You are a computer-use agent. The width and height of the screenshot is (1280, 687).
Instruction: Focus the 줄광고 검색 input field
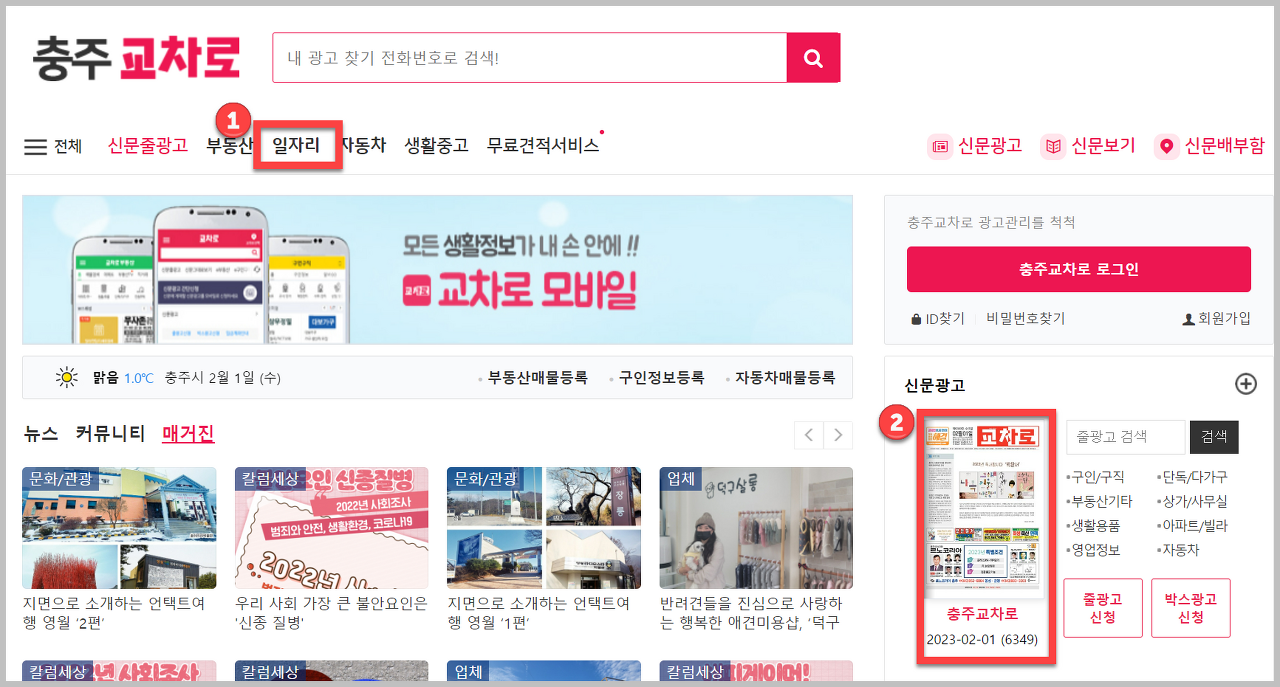1126,437
